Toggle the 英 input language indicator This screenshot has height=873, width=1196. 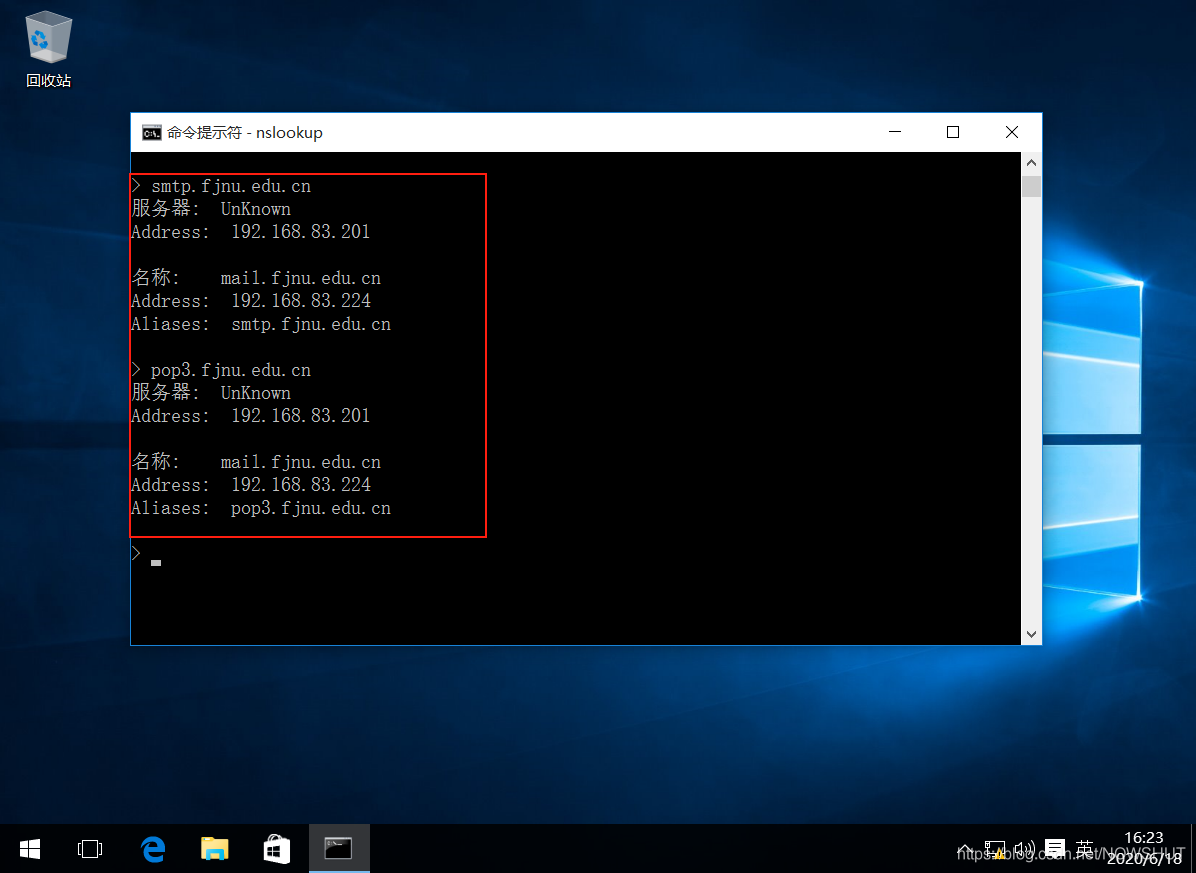click(1084, 849)
